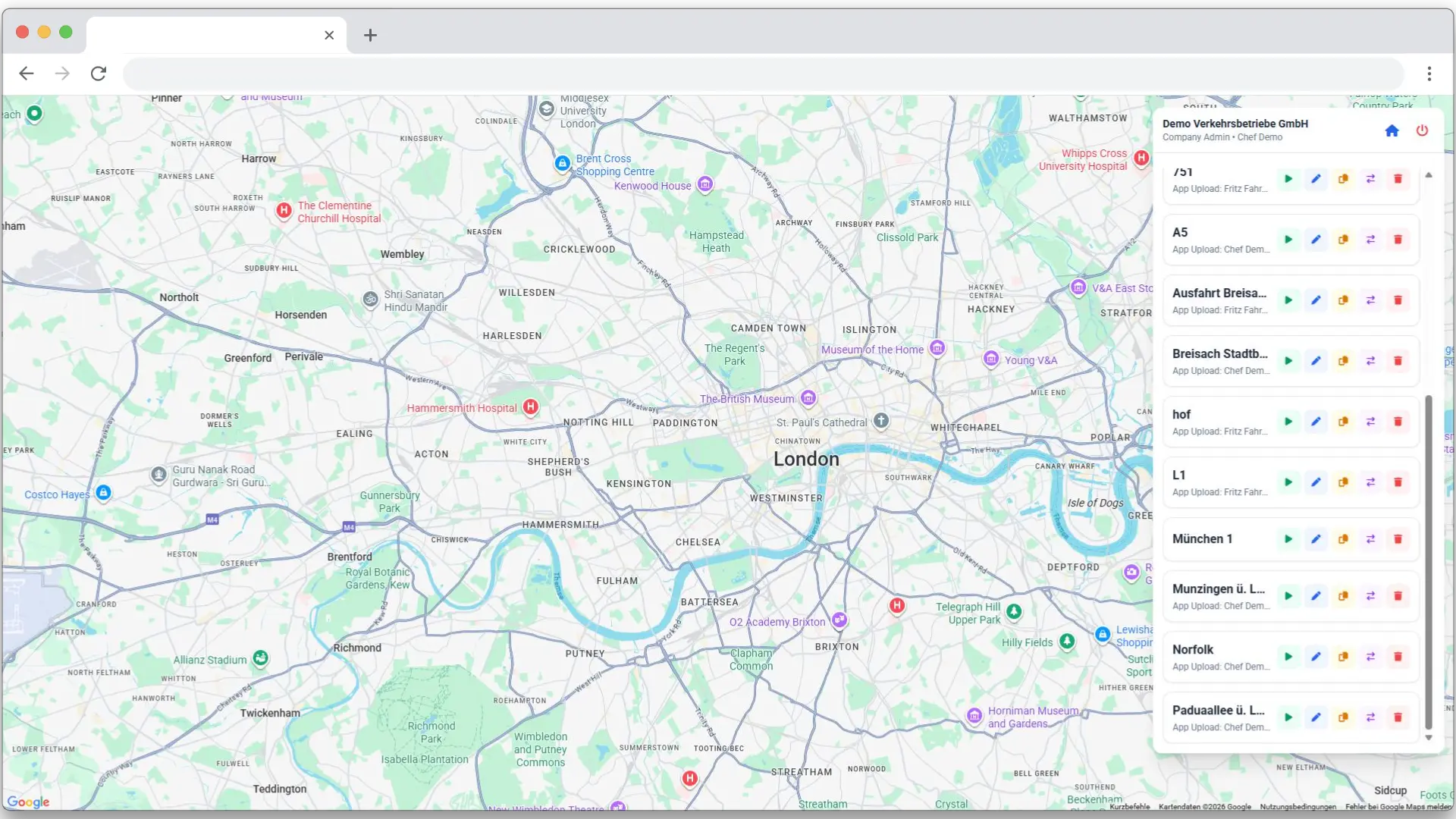This screenshot has height=819, width=1456.
Task: Edit the München 1 route
Action: tap(1316, 539)
